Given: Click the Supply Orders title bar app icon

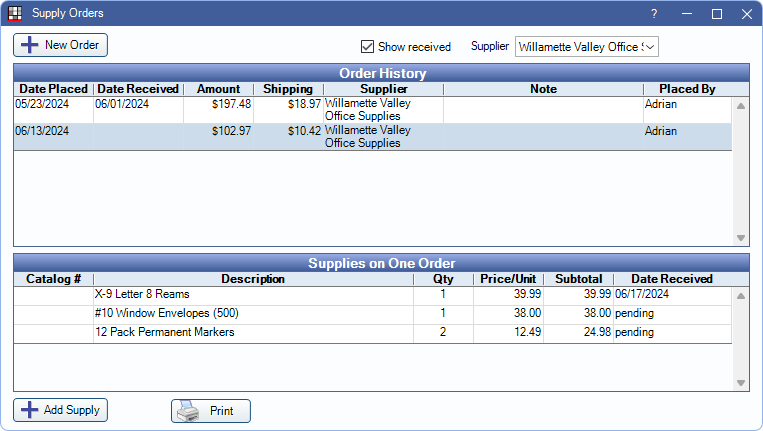Looking at the screenshot, I should (x=15, y=14).
